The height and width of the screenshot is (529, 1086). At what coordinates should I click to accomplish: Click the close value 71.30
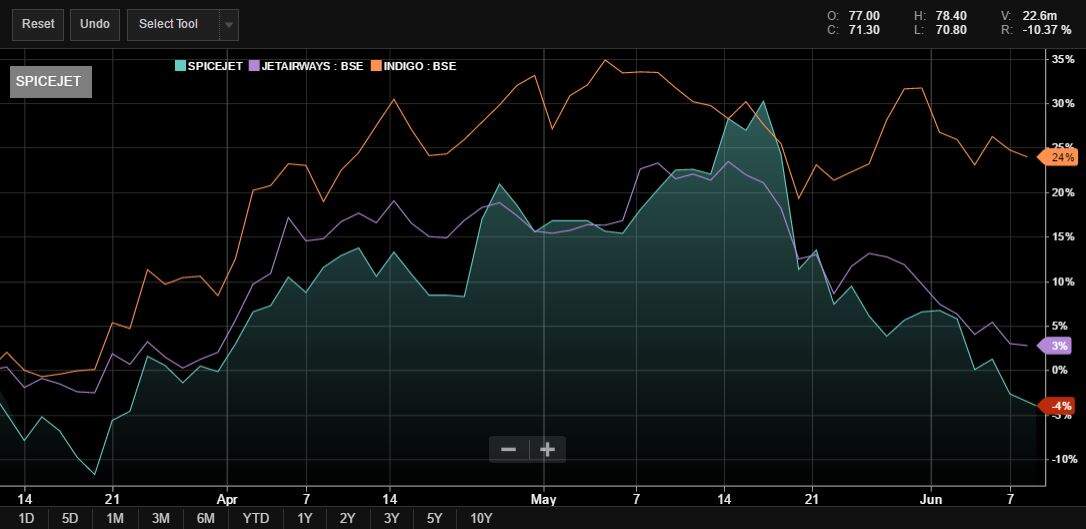click(x=864, y=30)
